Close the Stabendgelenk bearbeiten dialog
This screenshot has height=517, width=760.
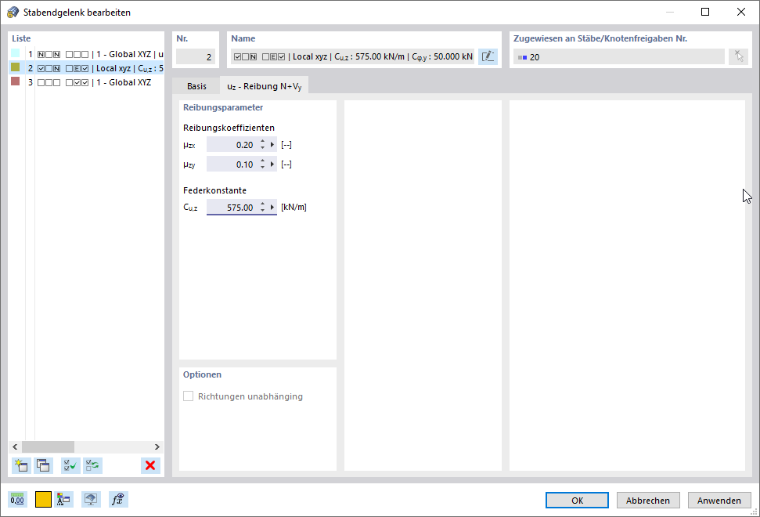coord(741,12)
